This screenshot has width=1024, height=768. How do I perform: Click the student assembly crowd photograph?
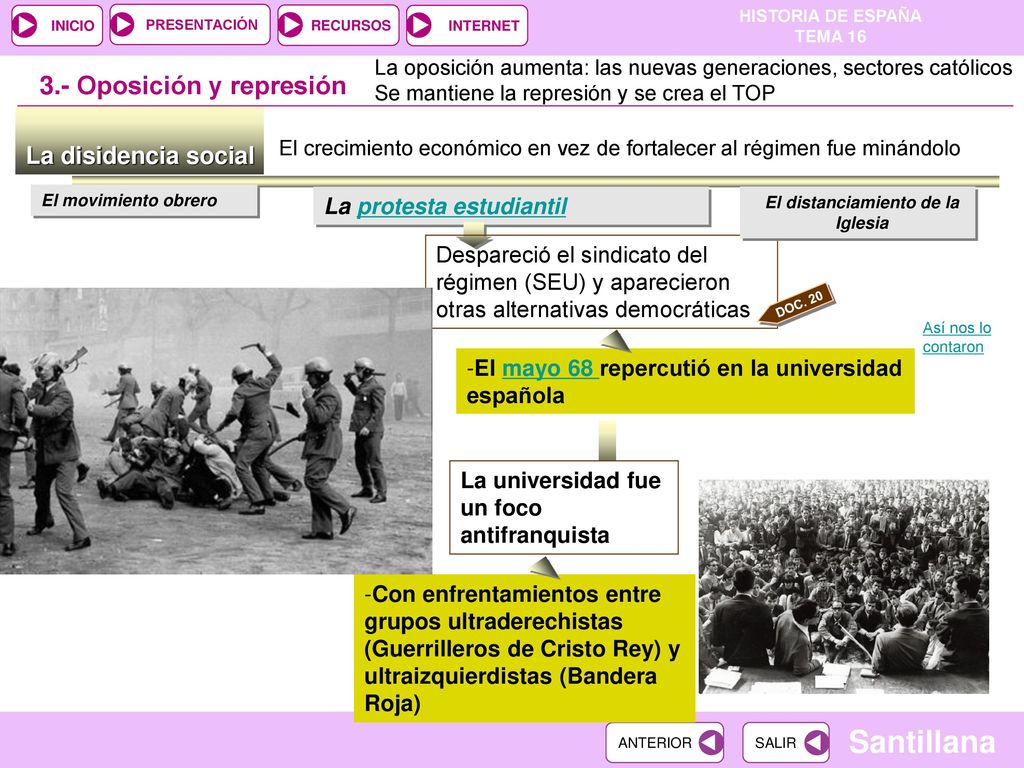[844, 586]
